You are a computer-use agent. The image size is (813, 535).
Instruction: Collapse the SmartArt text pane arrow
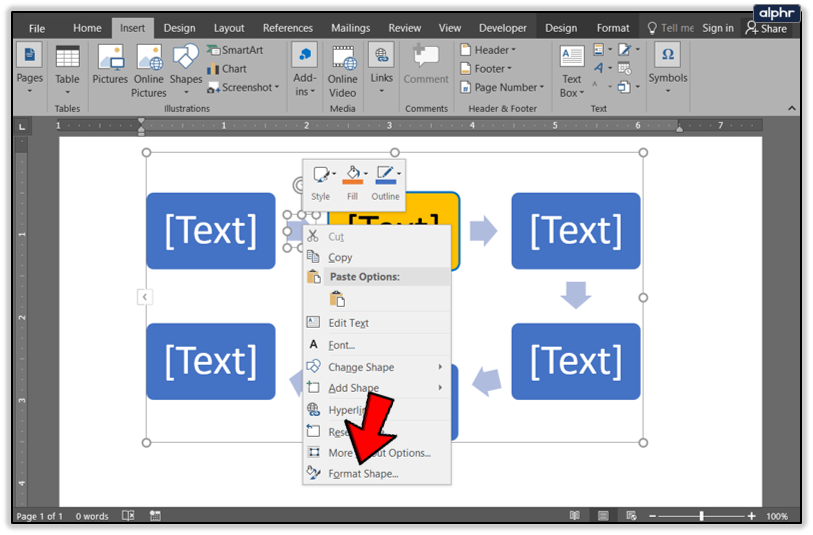pyautogui.click(x=144, y=297)
